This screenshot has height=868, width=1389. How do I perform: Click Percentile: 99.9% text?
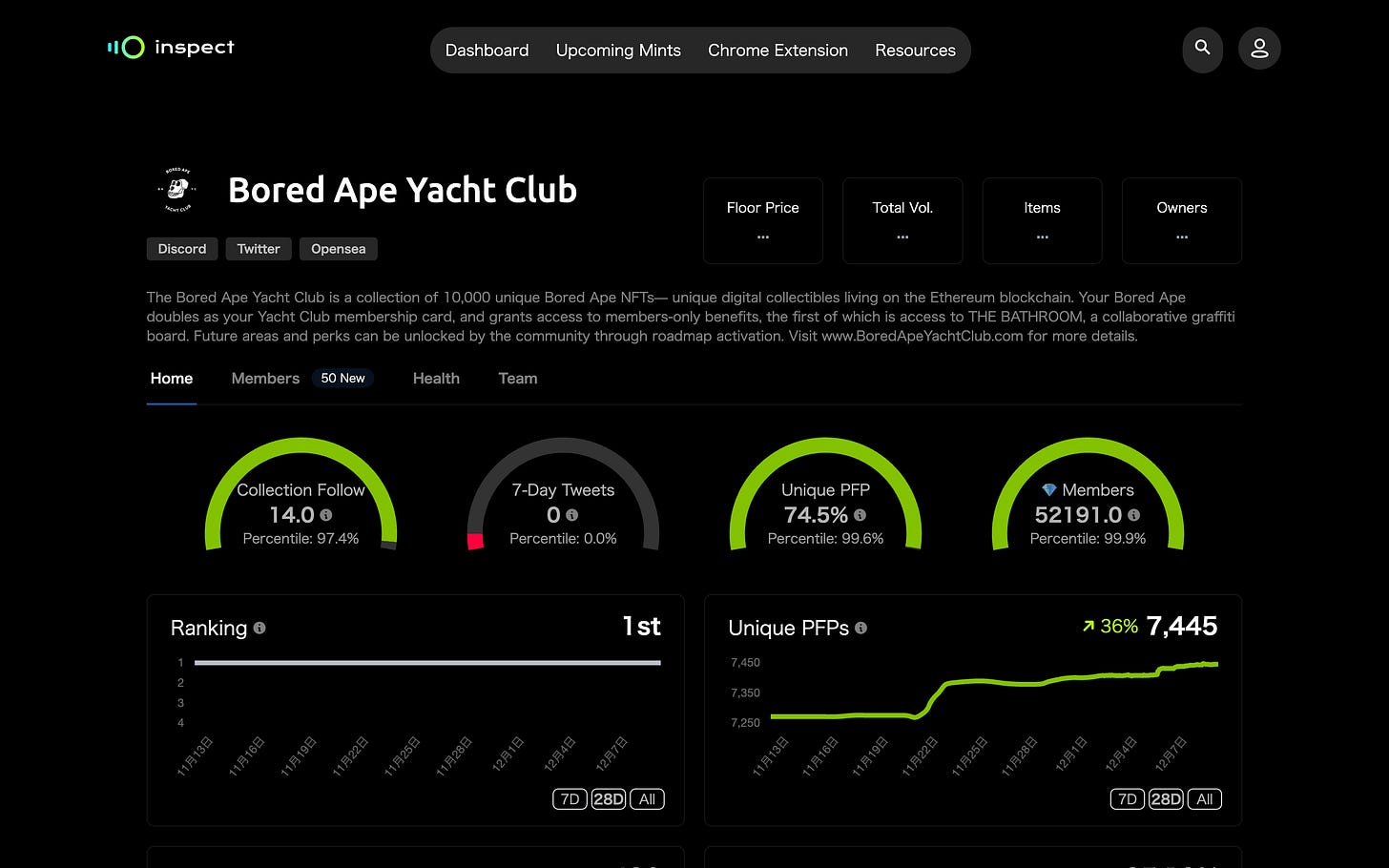[1088, 539]
